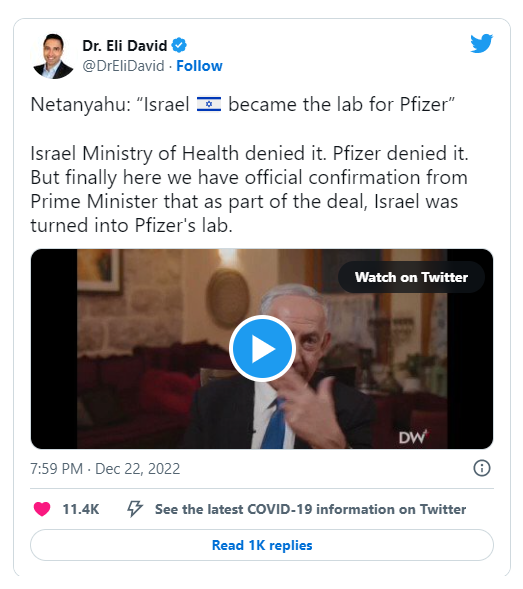Like the tweet with the heart icon
The width and height of the screenshot is (523, 589).
pyautogui.click(x=42, y=509)
